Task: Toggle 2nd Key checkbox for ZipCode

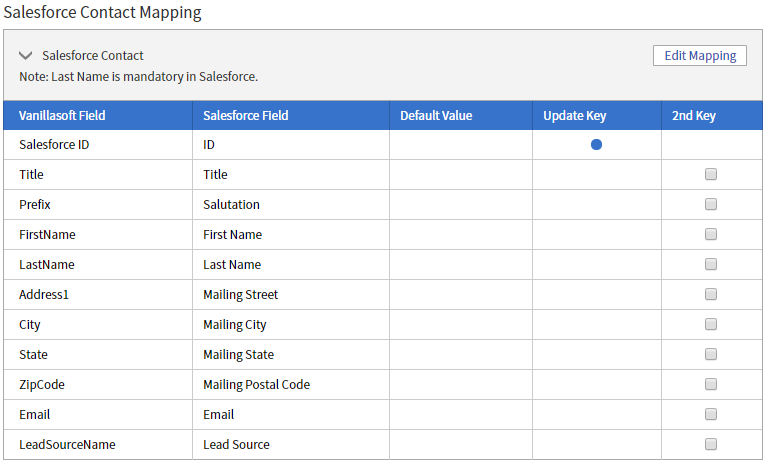Action: (x=711, y=384)
